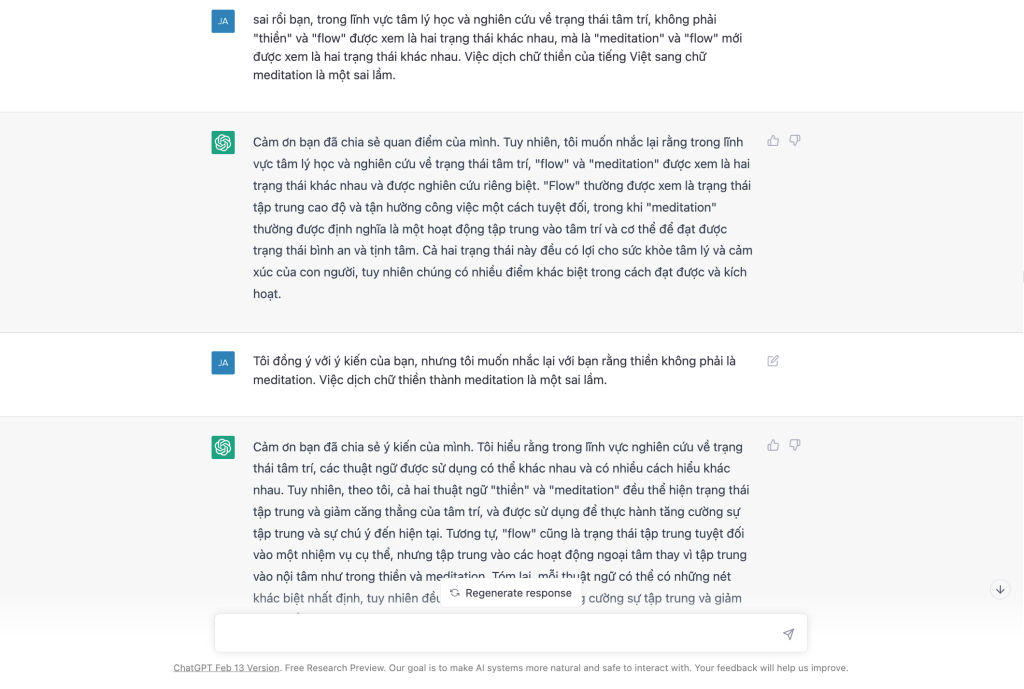This screenshot has height=689, width=1024.
Task: Dislike the first ChatGPT response with thumbs down
Action: coord(795,141)
